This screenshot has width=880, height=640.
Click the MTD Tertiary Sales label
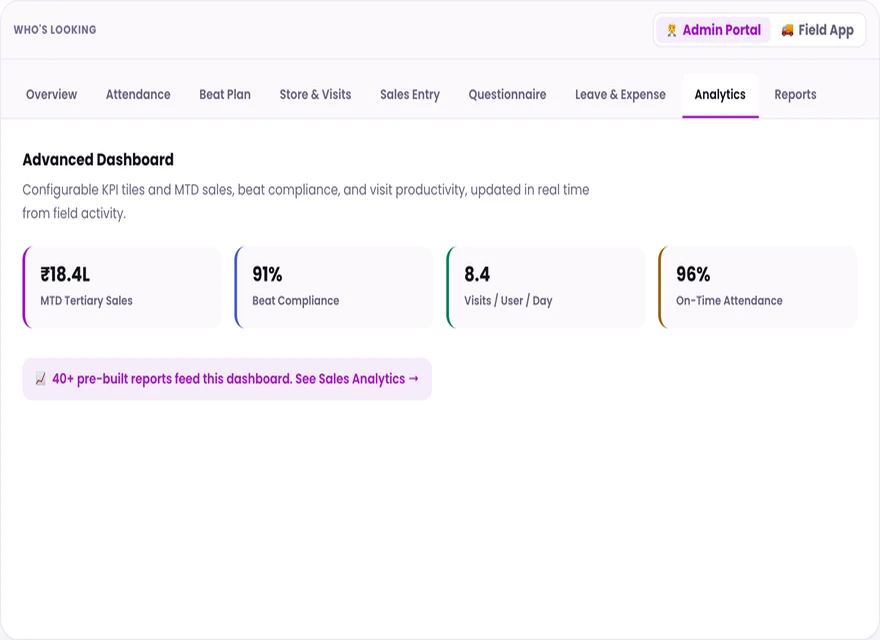[x=86, y=300]
